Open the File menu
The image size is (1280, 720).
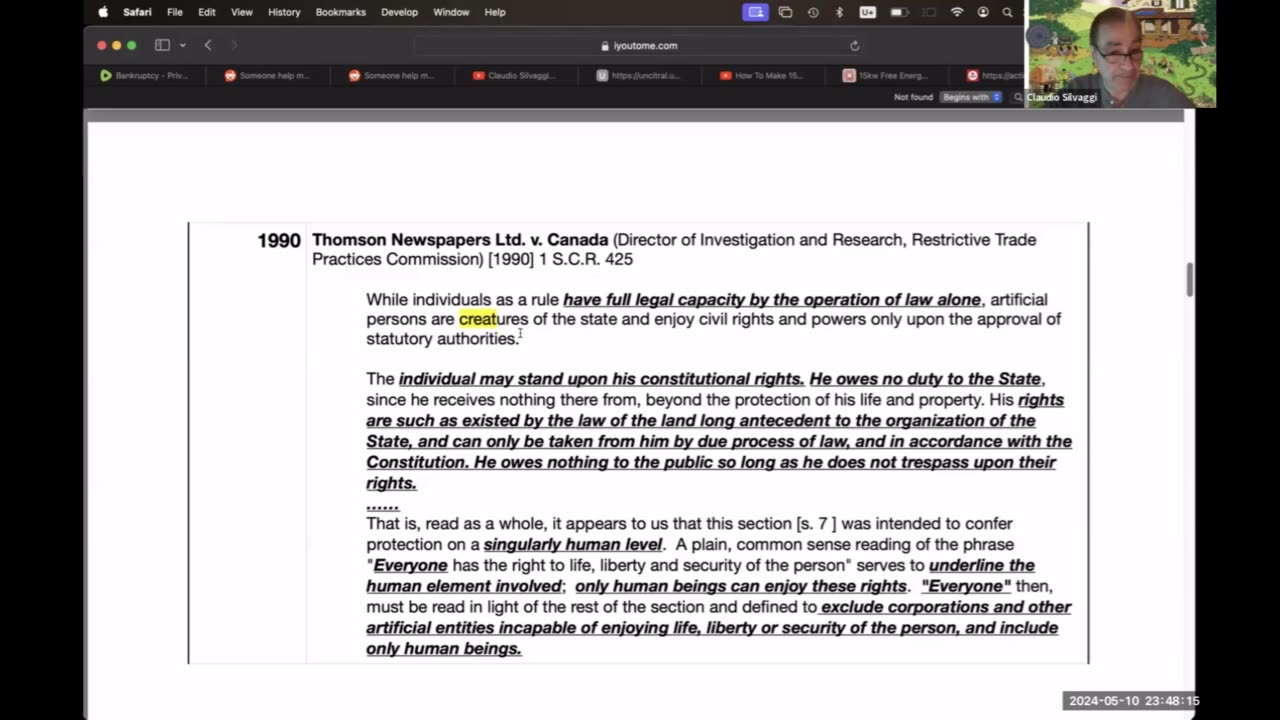(x=175, y=12)
